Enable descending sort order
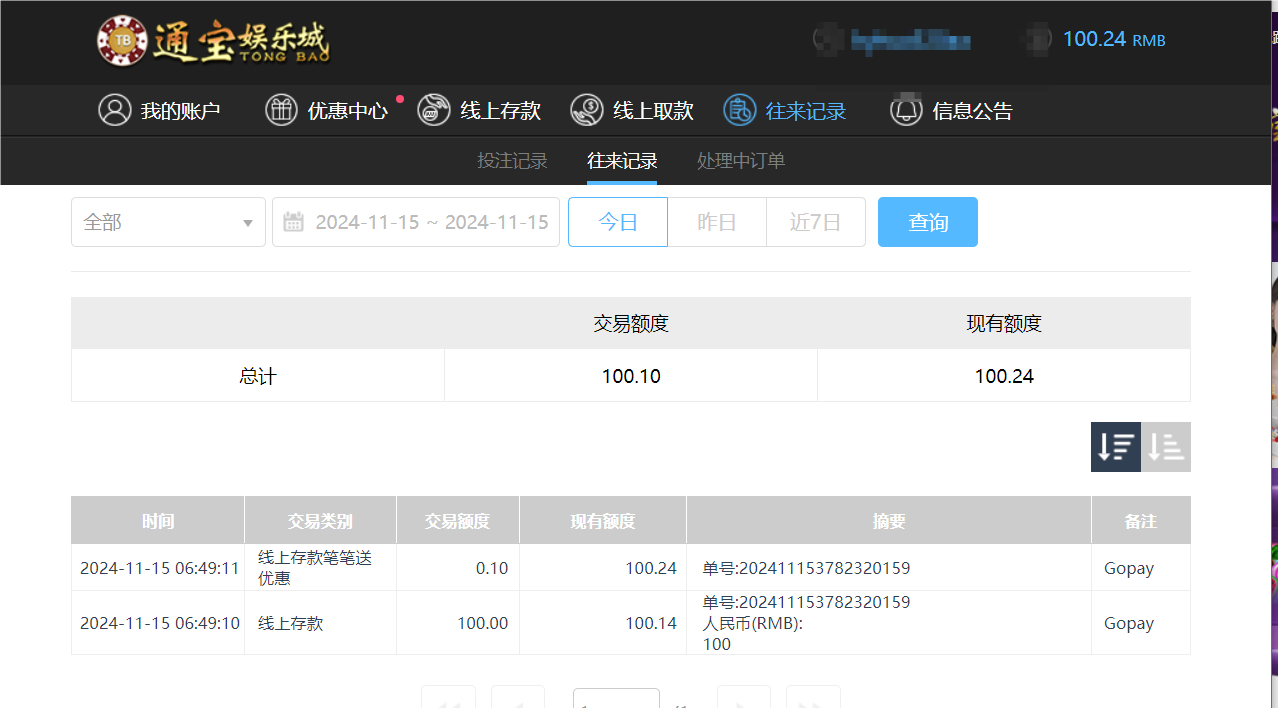This screenshot has width=1278, height=709. (x=1115, y=446)
